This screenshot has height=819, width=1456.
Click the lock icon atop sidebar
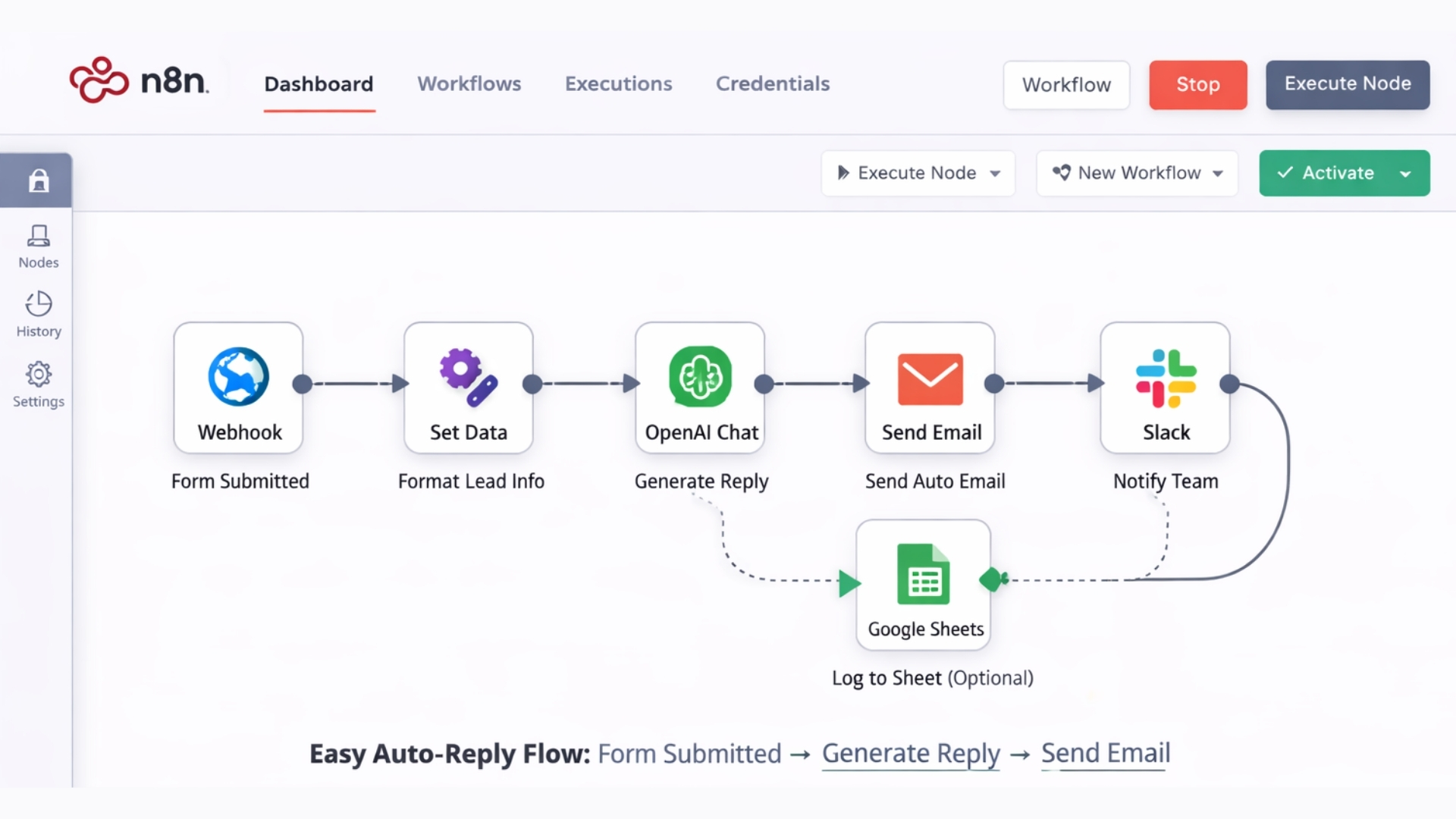pyautogui.click(x=39, y=180)
